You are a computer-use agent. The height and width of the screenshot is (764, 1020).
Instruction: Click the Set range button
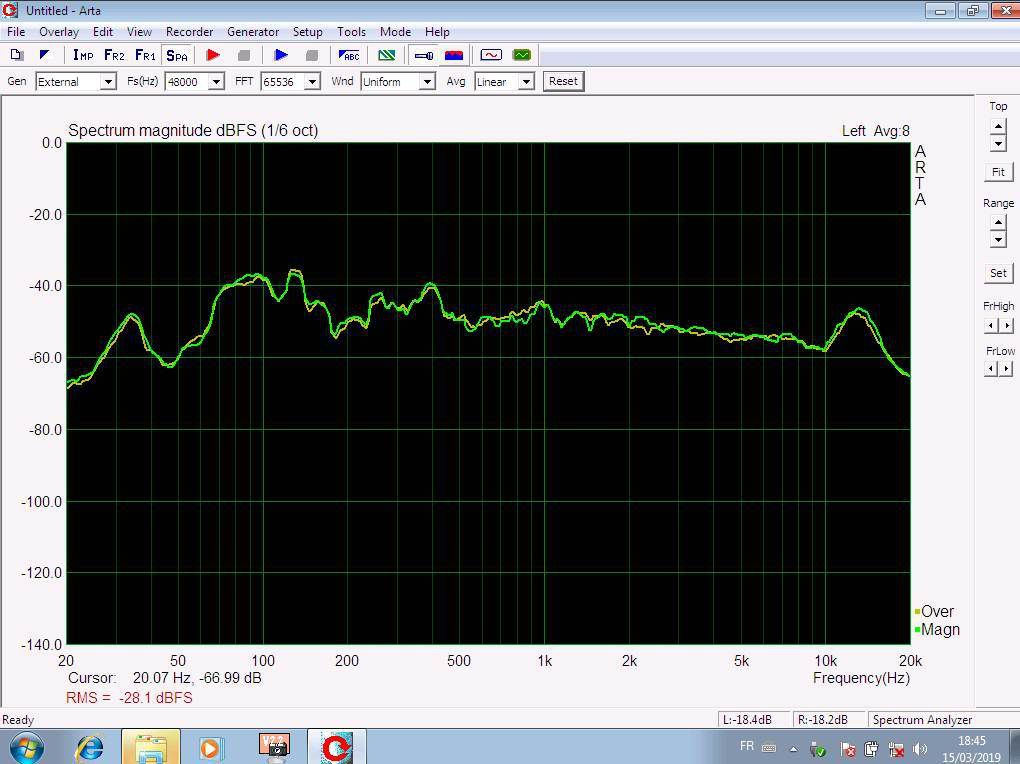[999, 273]
